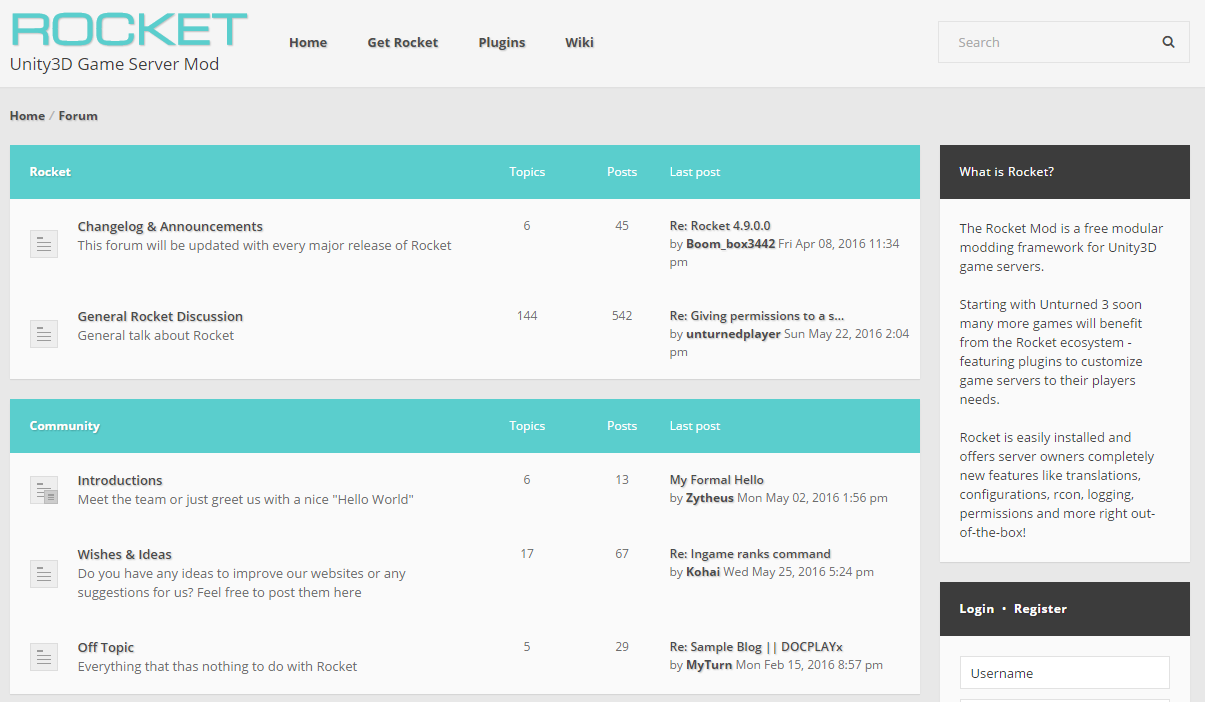
Task: Open last post Re: Ingame ranks command
Action: tap(750, 554)
